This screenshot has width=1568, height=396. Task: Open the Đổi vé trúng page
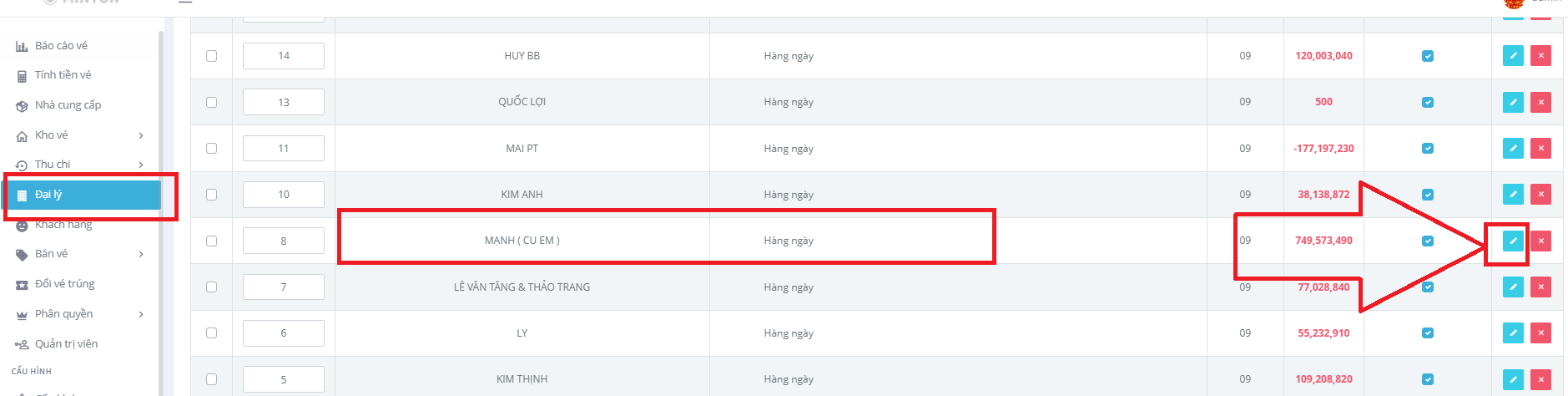pos(64,284)
